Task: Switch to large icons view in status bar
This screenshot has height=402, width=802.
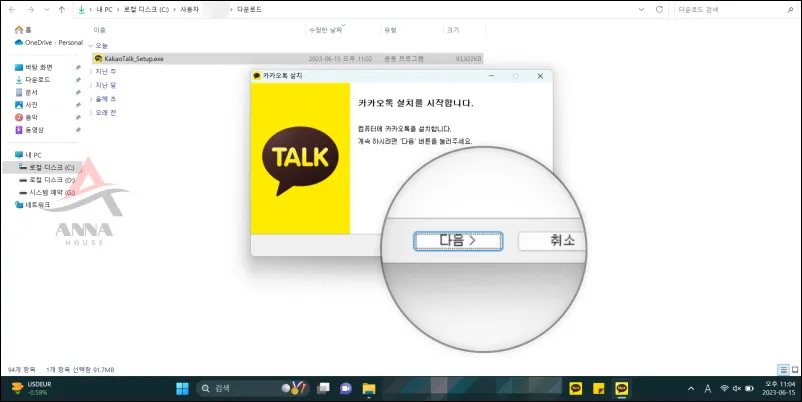Action: pos(795,369)
